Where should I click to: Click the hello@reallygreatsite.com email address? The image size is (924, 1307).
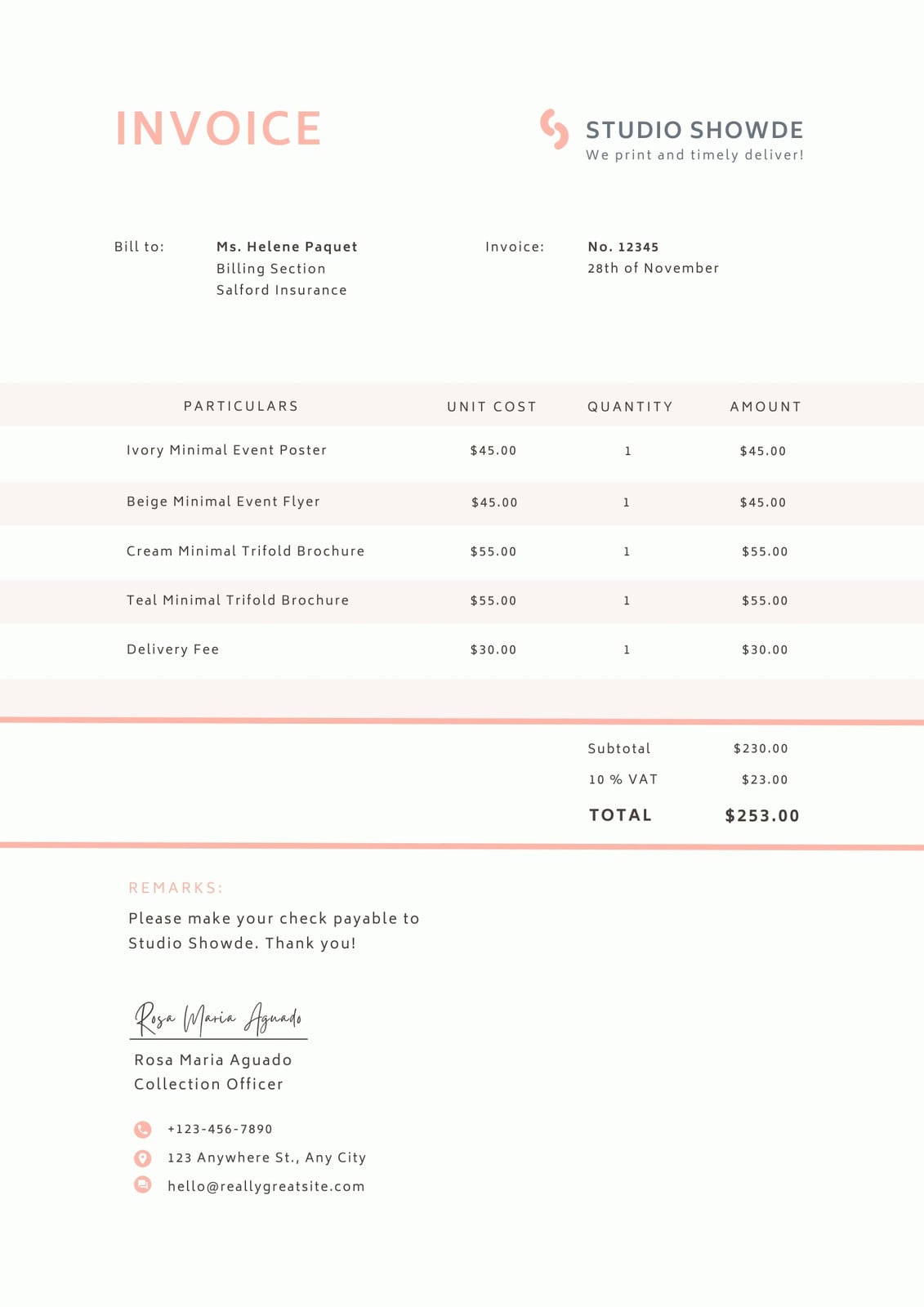pyautogui.click(x=266, y=1186)
